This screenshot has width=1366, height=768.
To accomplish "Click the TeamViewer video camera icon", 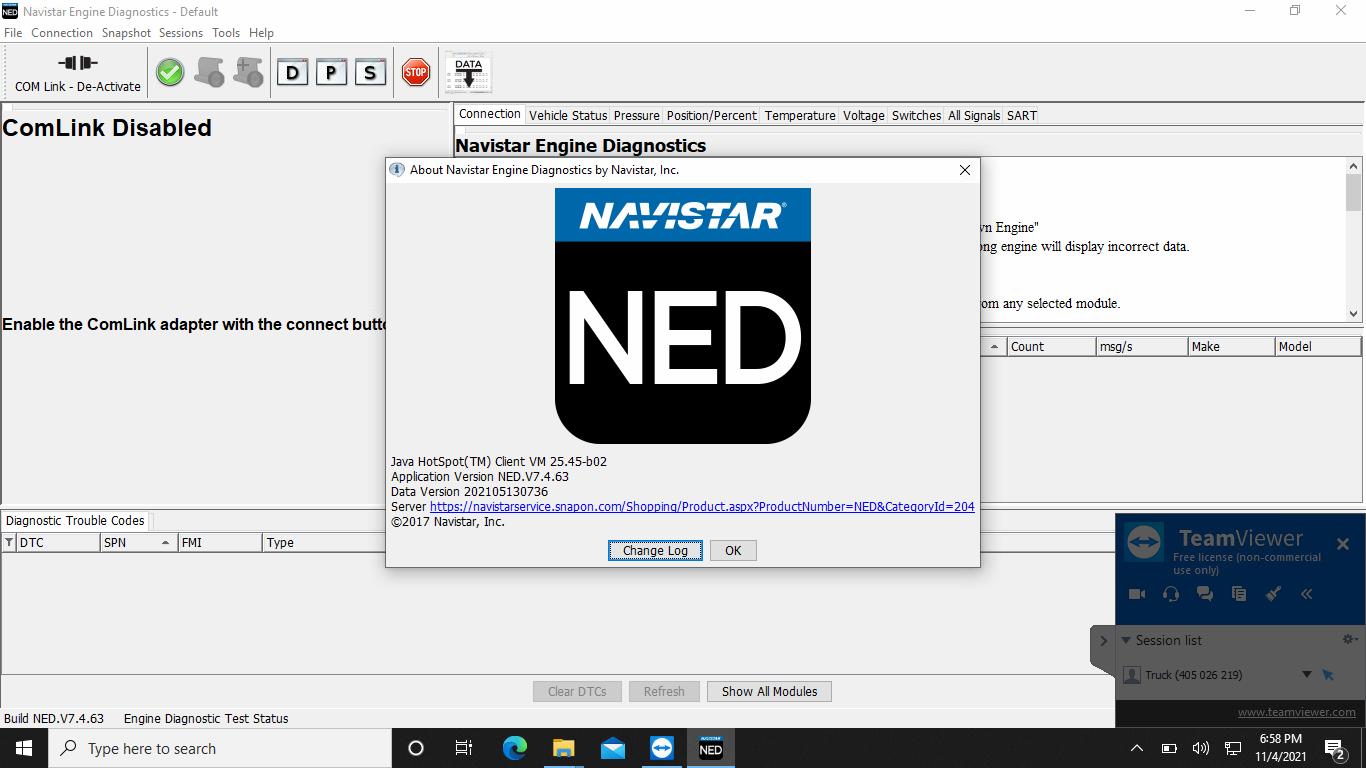I will pyautogui.click(x=1137, y=594).
